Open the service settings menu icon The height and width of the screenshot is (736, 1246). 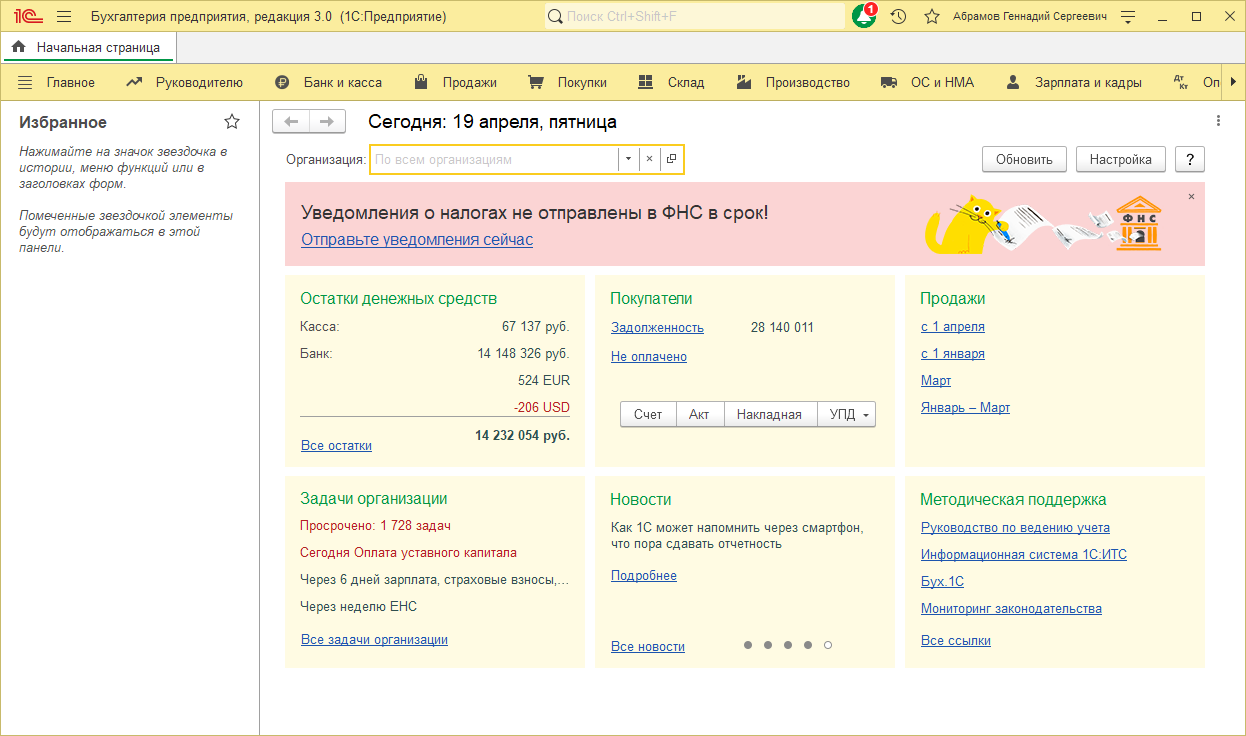[1129, 17]
